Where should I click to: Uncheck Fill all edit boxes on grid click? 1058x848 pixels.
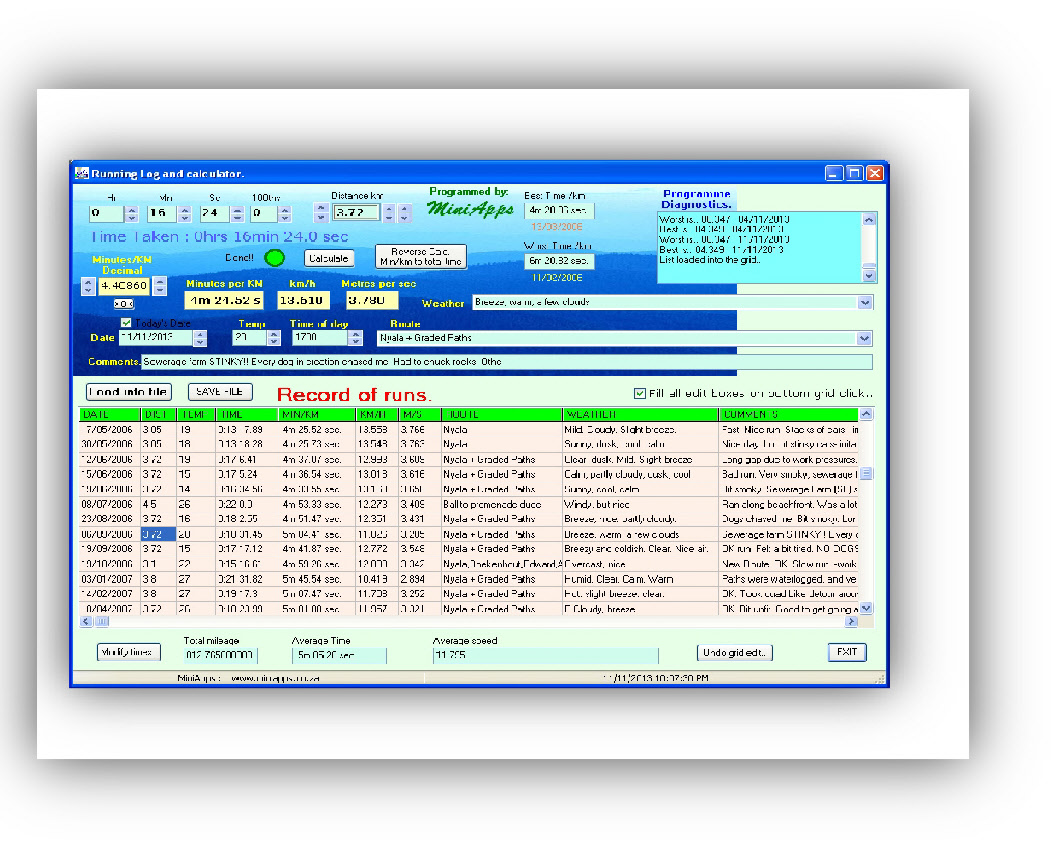coord(640,393)
